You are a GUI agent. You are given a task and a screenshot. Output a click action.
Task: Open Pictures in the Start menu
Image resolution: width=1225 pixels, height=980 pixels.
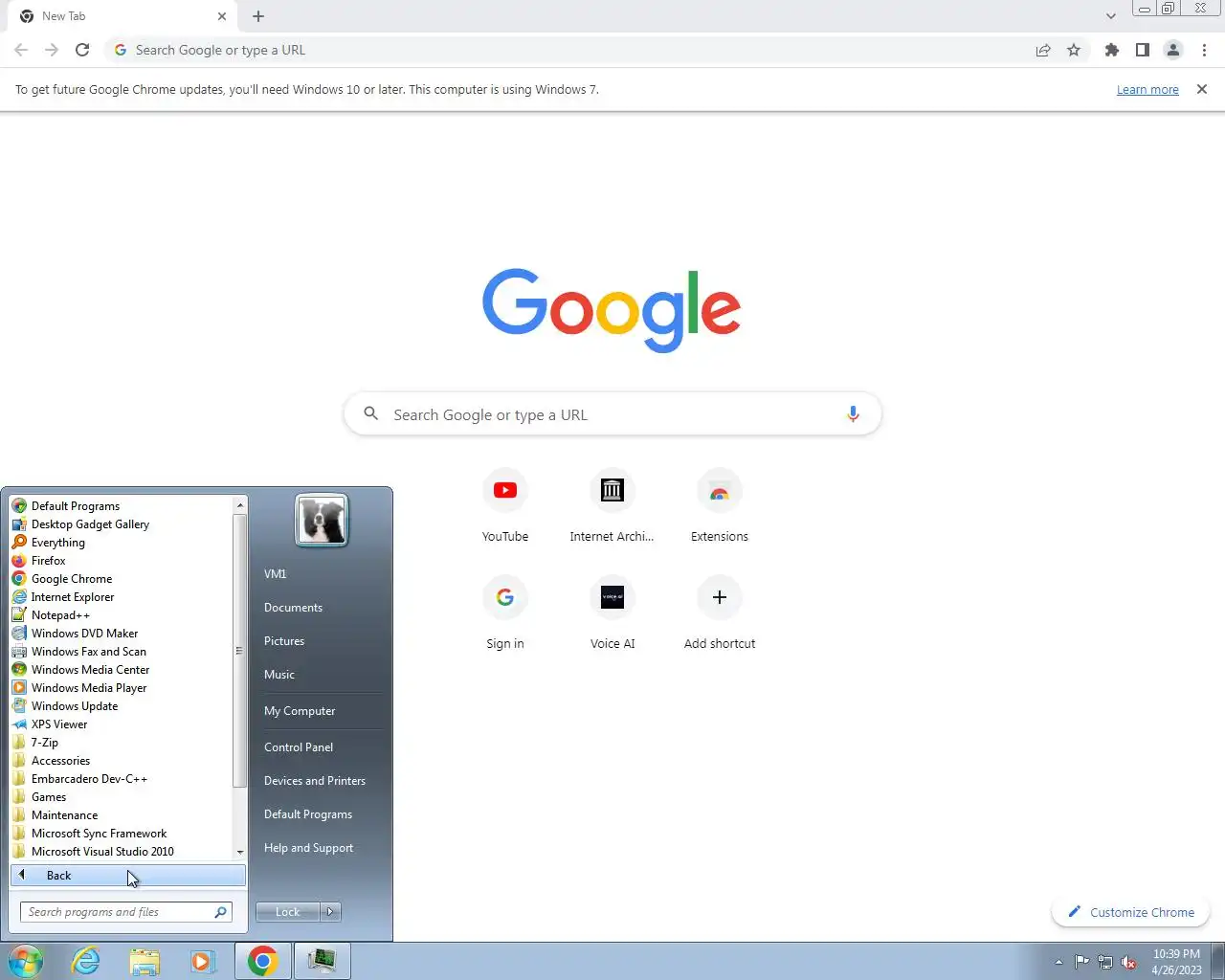click(284, 641)
